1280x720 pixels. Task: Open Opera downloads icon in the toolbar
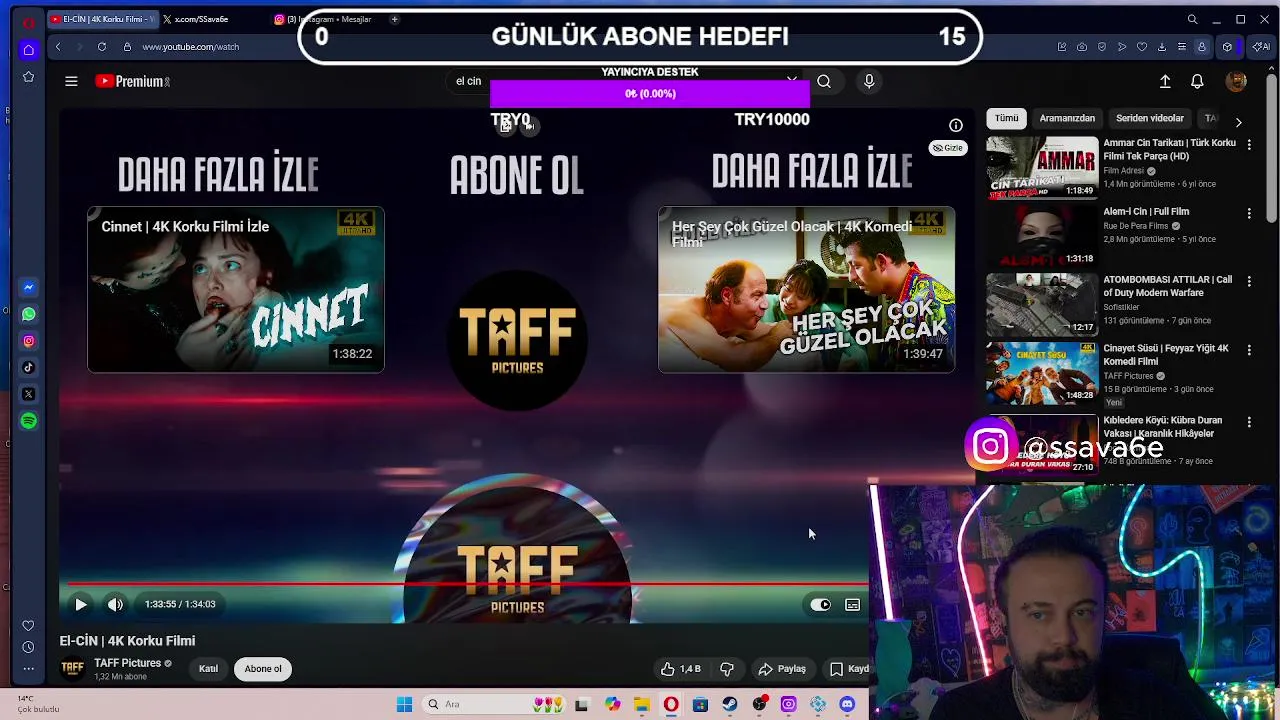pos(1162,47)
